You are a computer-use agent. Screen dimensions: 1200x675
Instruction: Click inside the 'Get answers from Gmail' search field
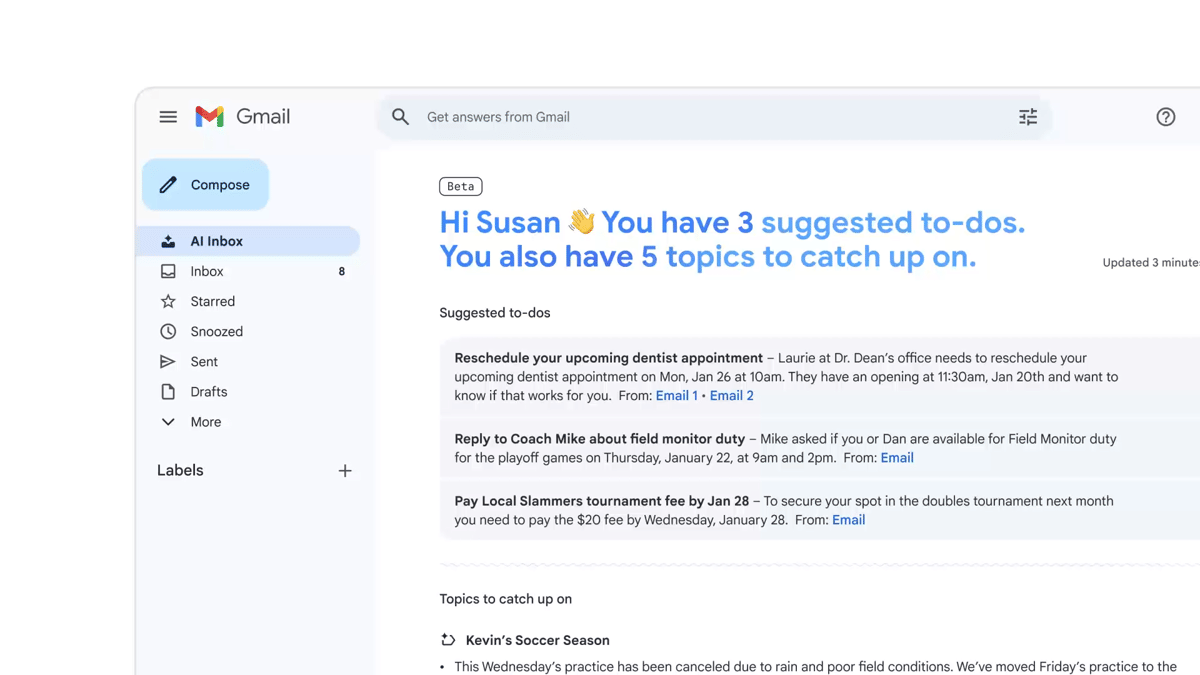498,117
